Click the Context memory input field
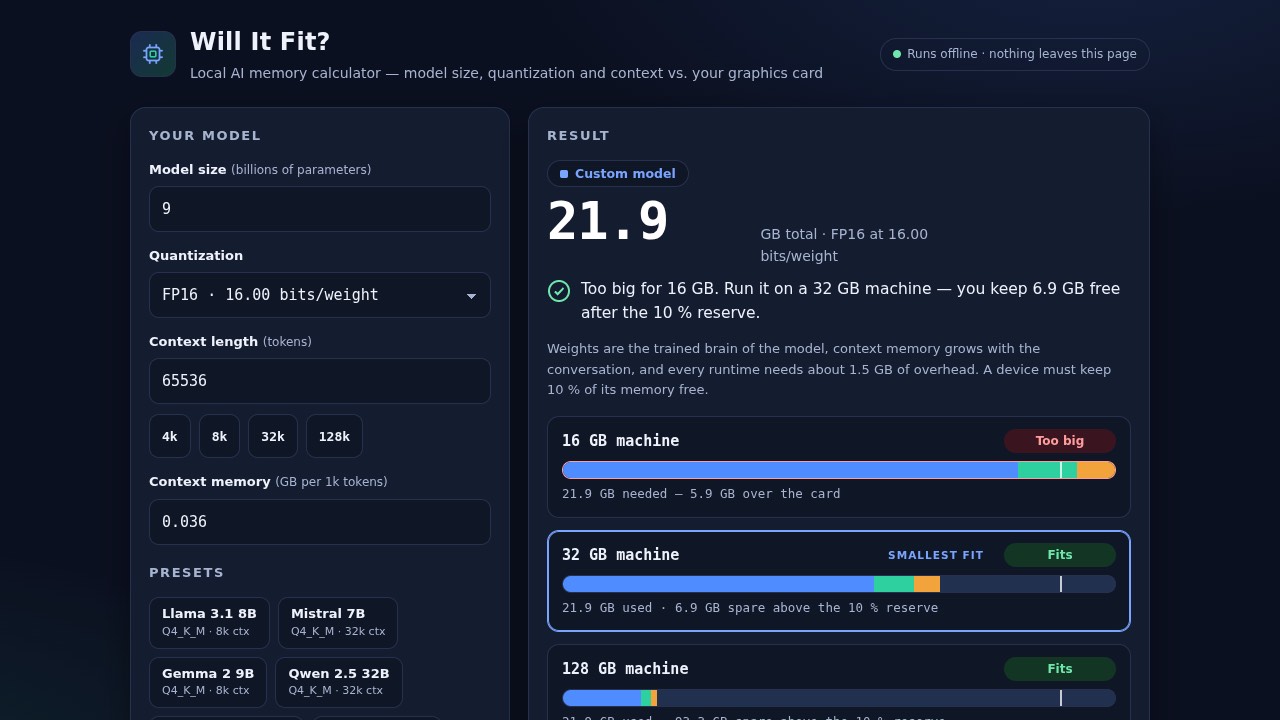 click(x=320, y=522)
